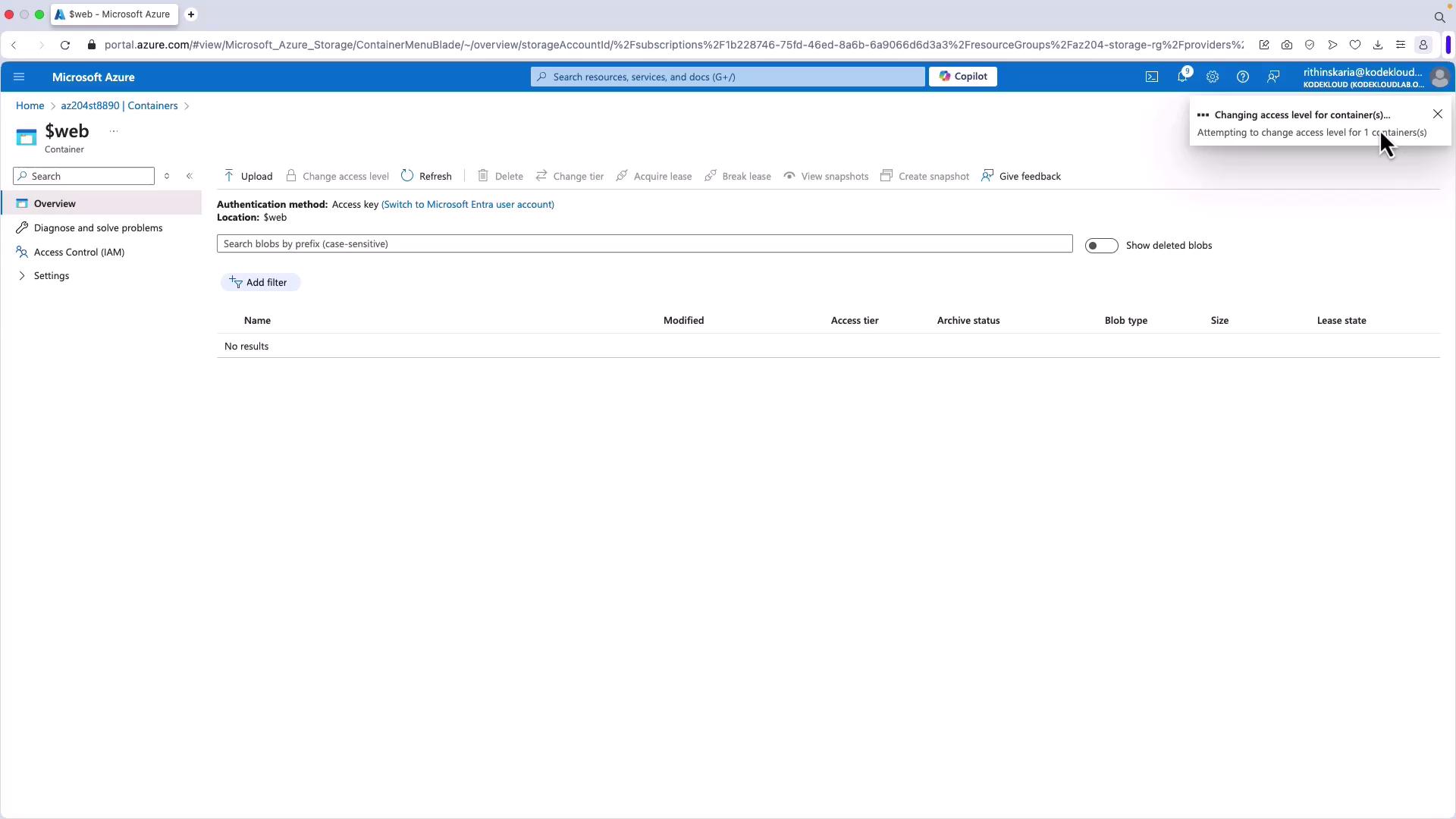
Task: Click the header feedback icon
Action: click(1273, 77)
